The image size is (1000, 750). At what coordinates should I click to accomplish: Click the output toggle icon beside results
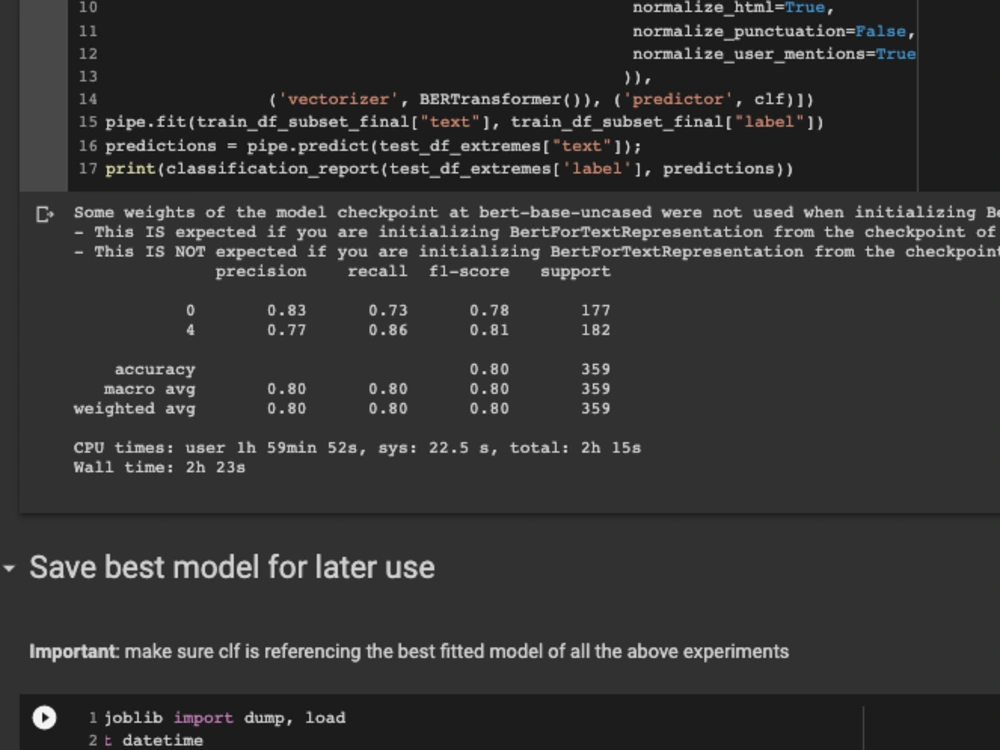[x=45, y=214]
